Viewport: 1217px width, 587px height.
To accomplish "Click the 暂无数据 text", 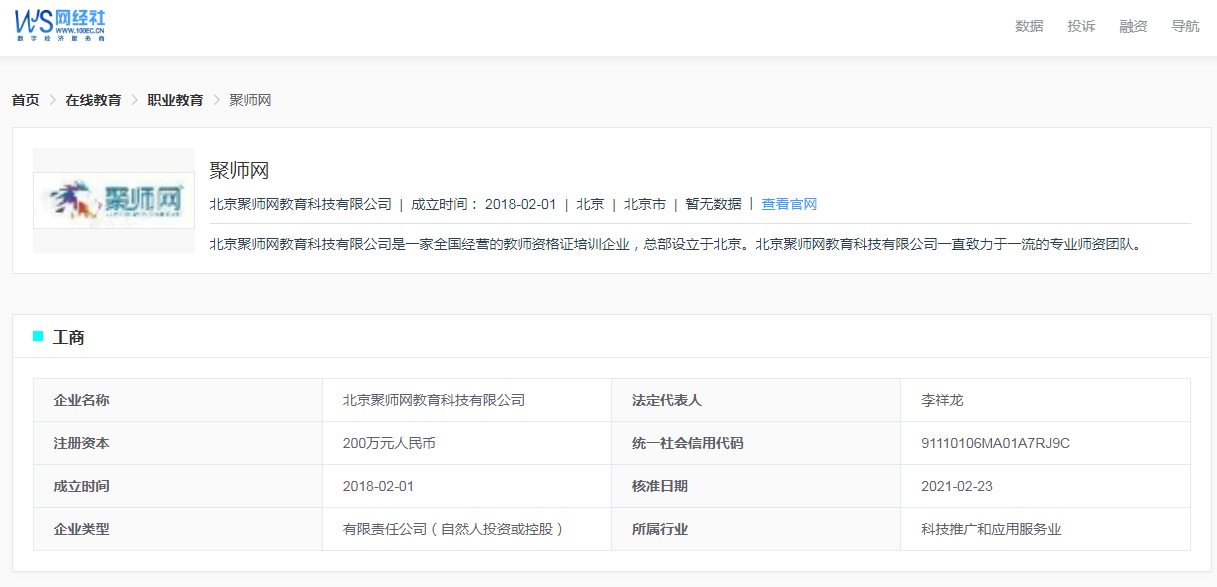I will 713,204.
